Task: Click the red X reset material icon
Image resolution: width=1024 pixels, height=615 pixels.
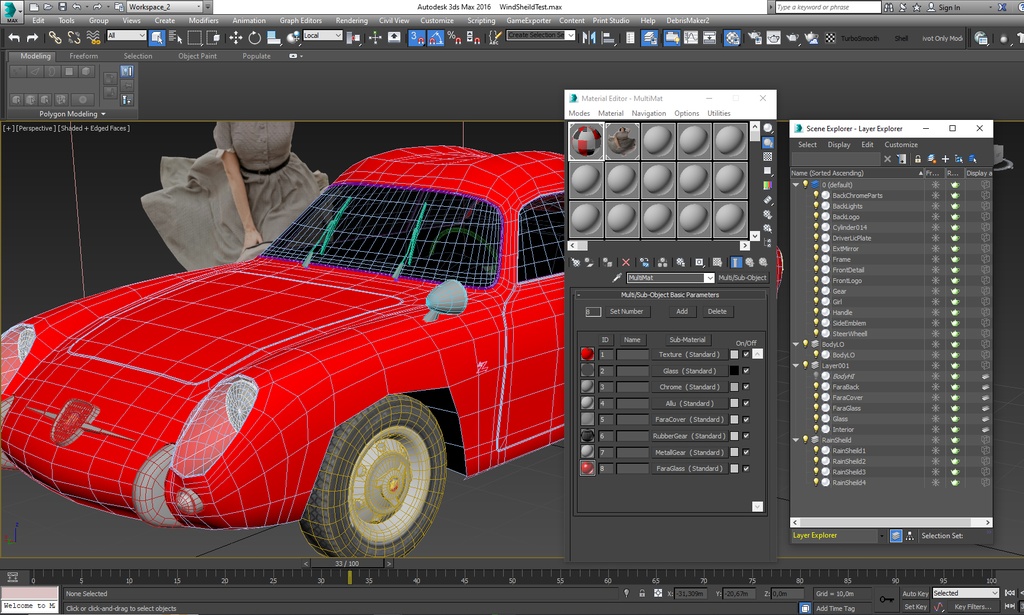Action: coord(626,262)
